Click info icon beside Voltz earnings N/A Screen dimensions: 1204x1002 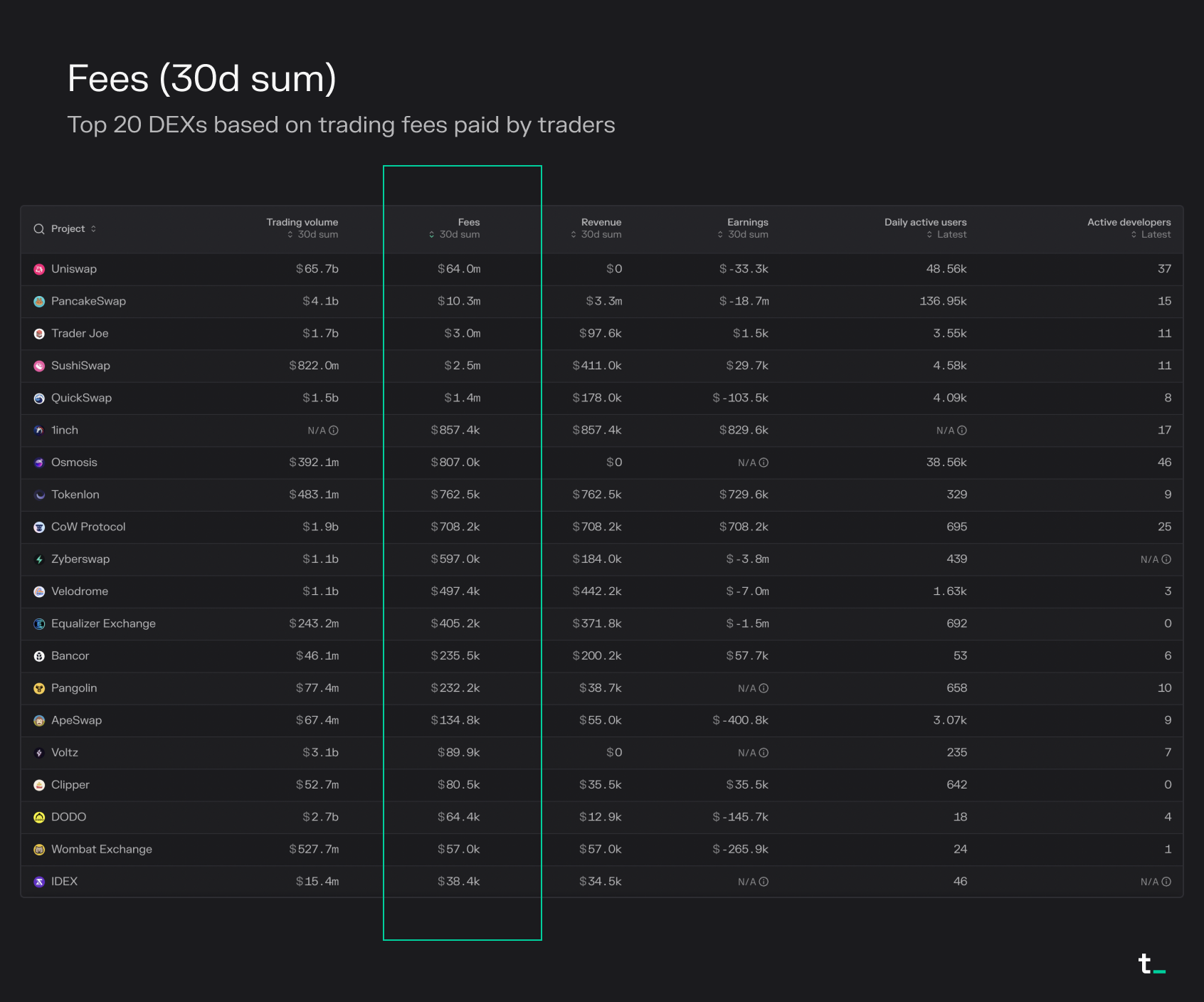click(x=764, y=753)
